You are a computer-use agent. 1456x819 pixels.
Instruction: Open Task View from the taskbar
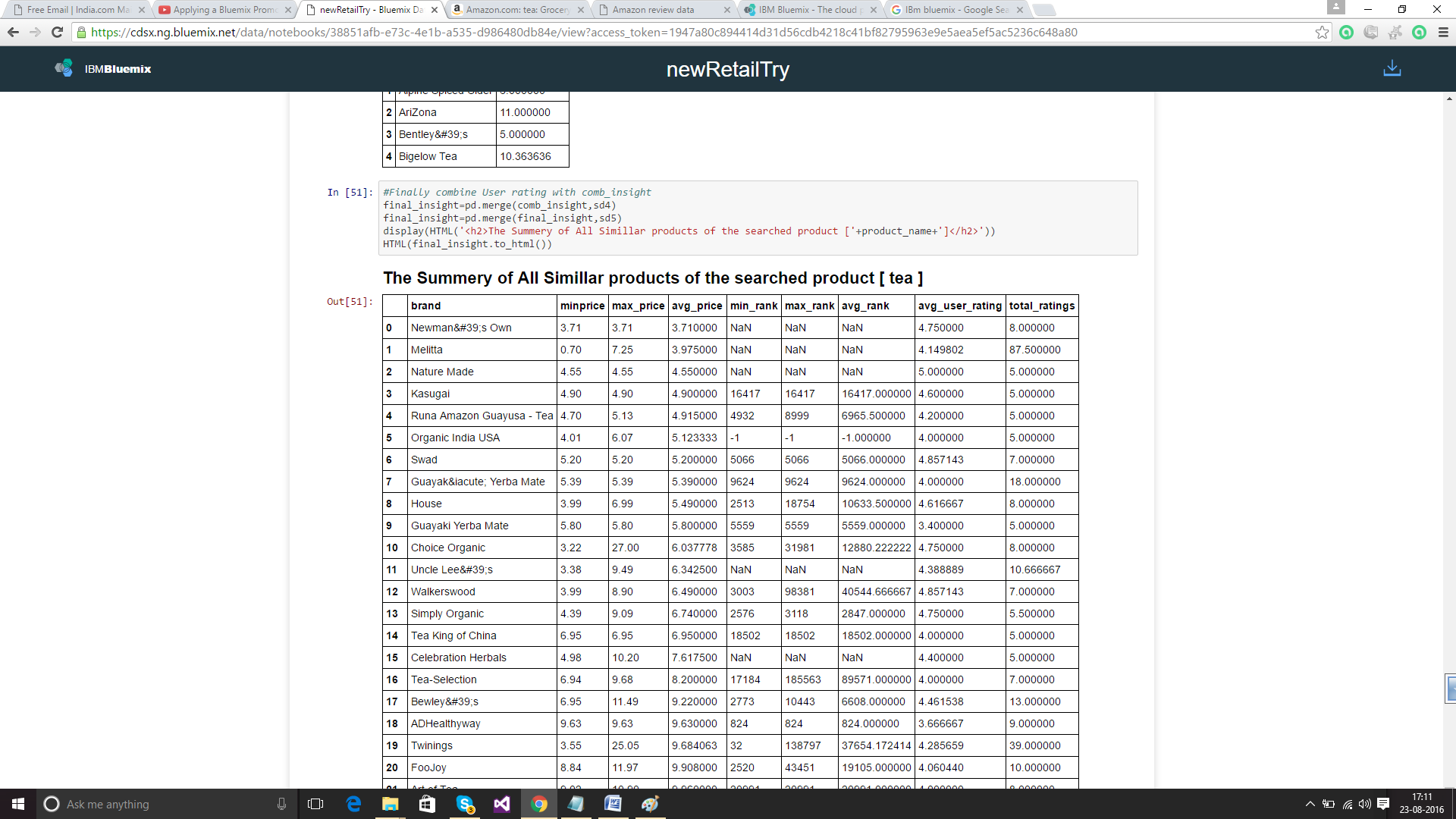click(315, 804)
